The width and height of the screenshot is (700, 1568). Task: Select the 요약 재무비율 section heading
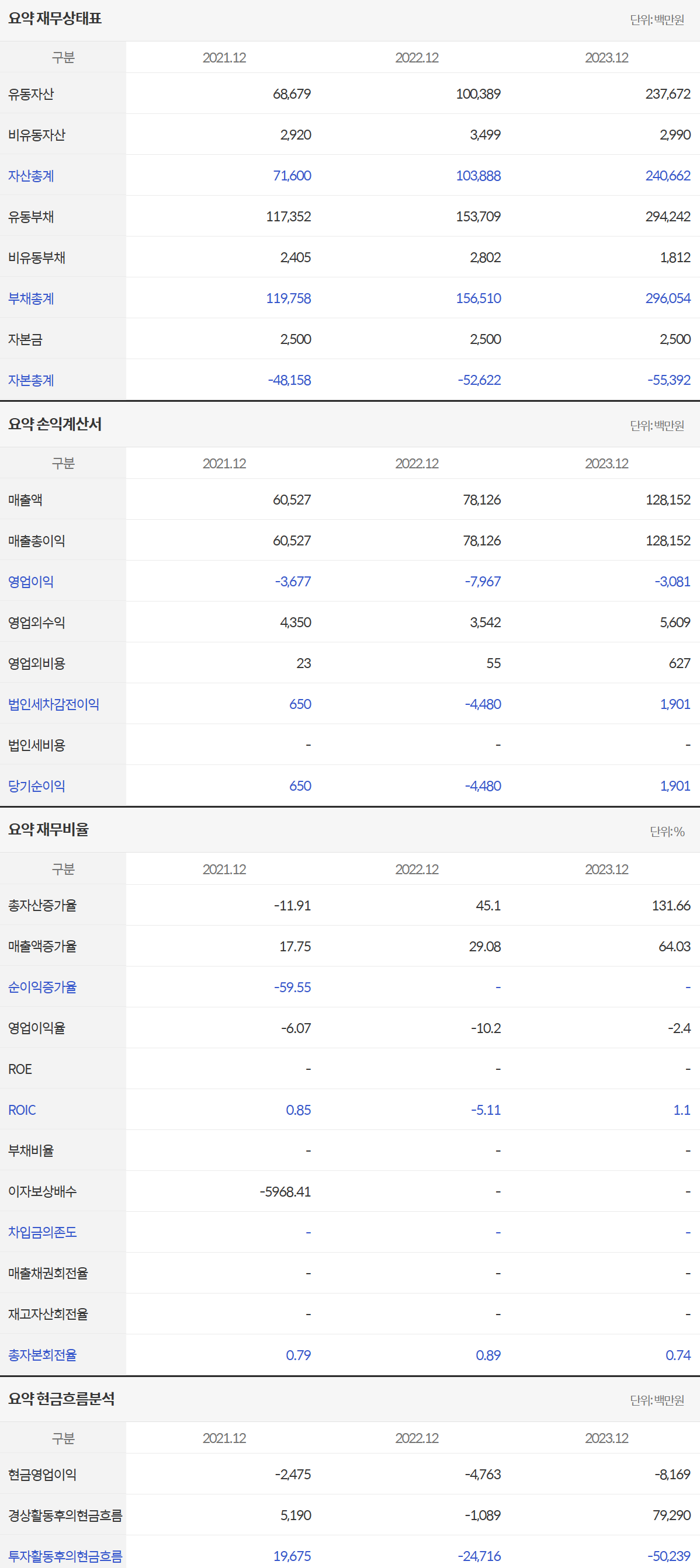[x=48, y=830]
